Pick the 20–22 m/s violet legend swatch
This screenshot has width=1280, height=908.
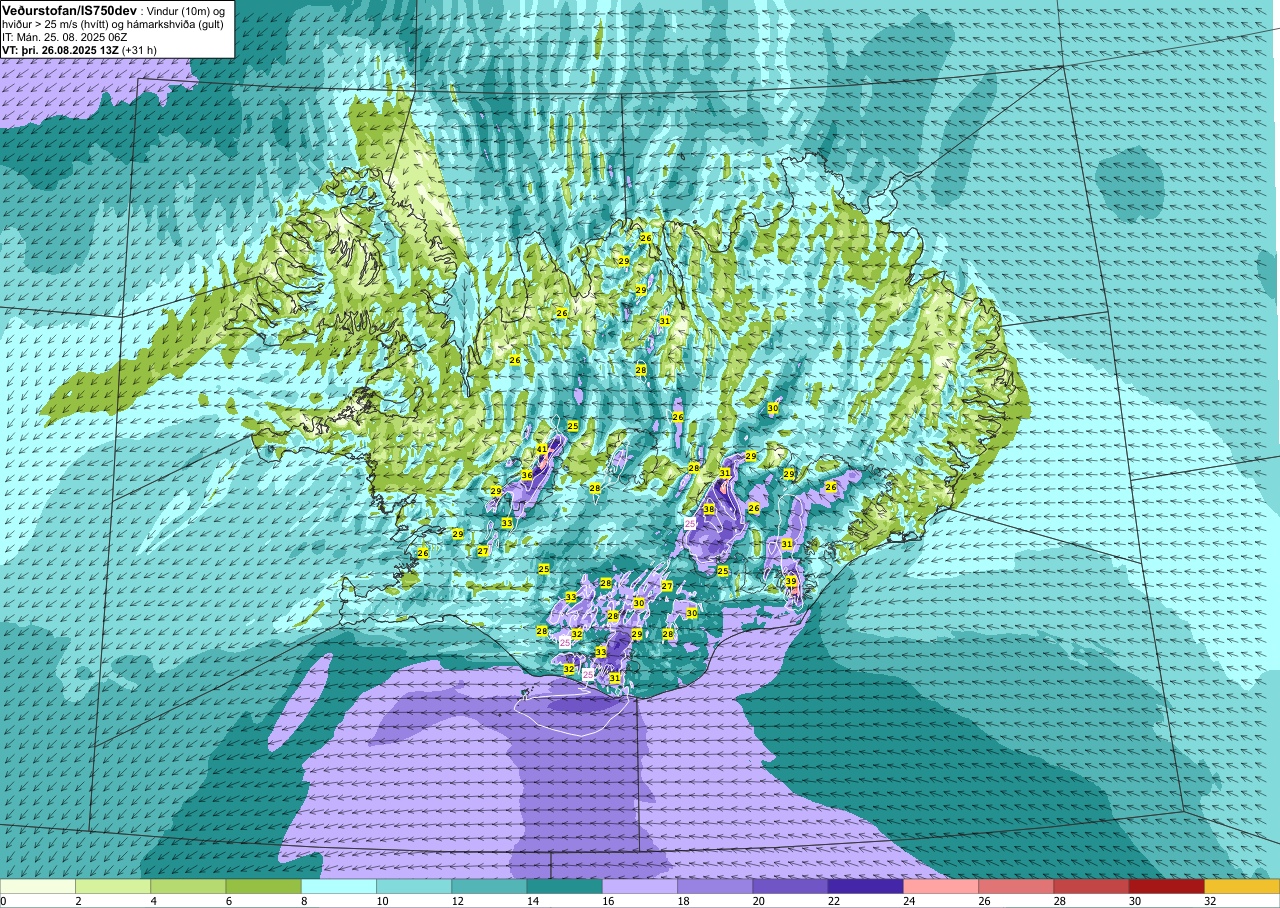pyautogui.click(x=790, y=886)
